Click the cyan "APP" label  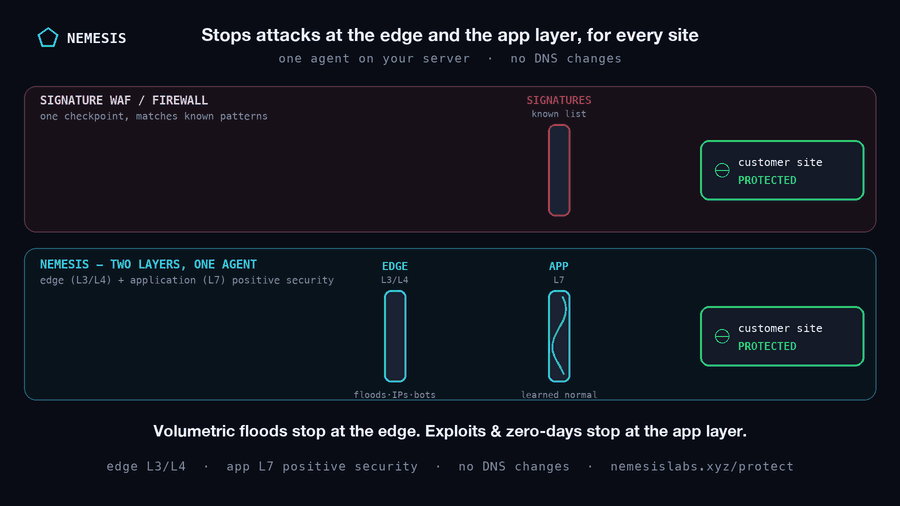[x=558, y=266]
